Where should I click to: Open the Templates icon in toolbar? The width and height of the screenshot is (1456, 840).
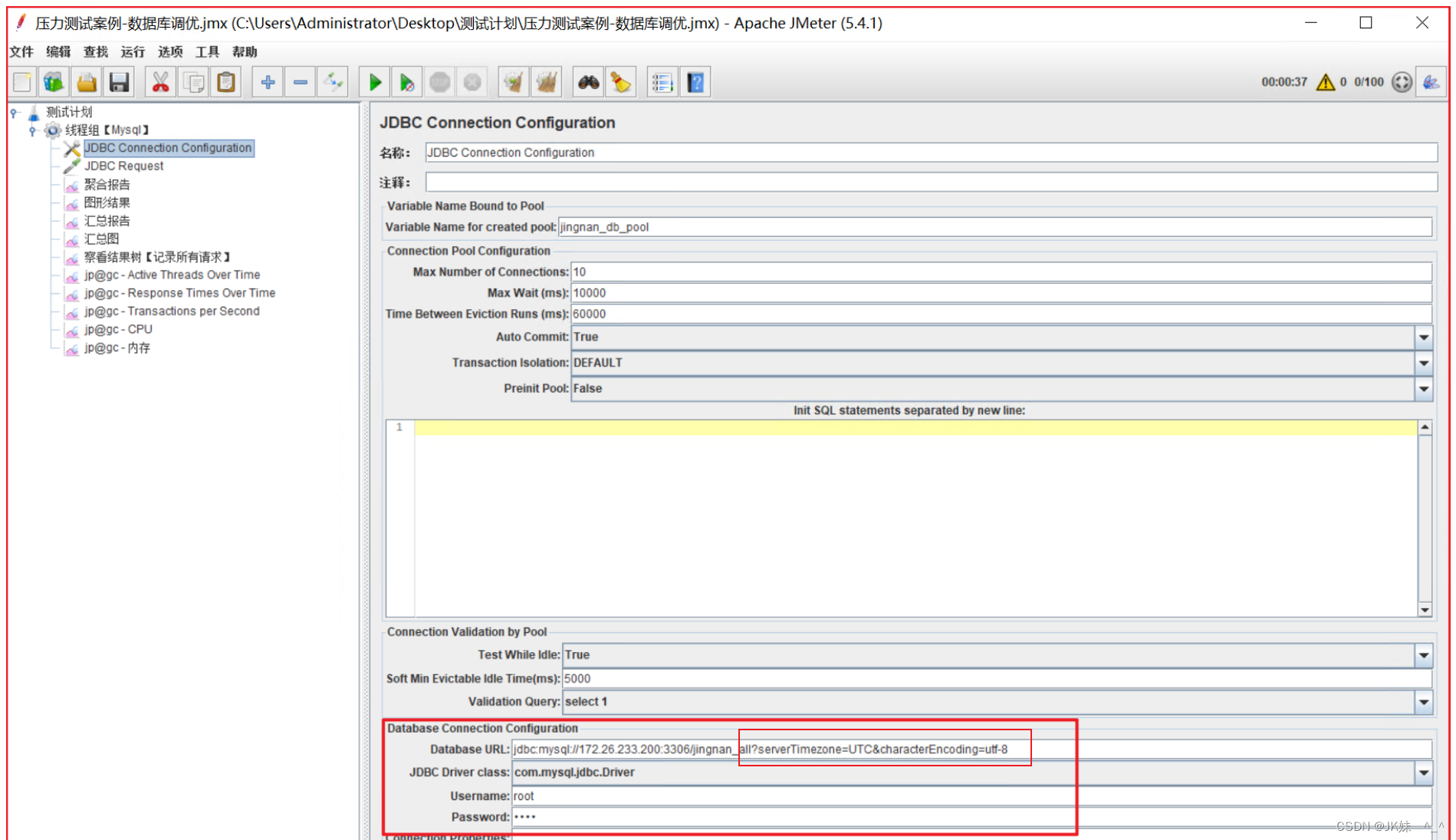coord(54,82)
